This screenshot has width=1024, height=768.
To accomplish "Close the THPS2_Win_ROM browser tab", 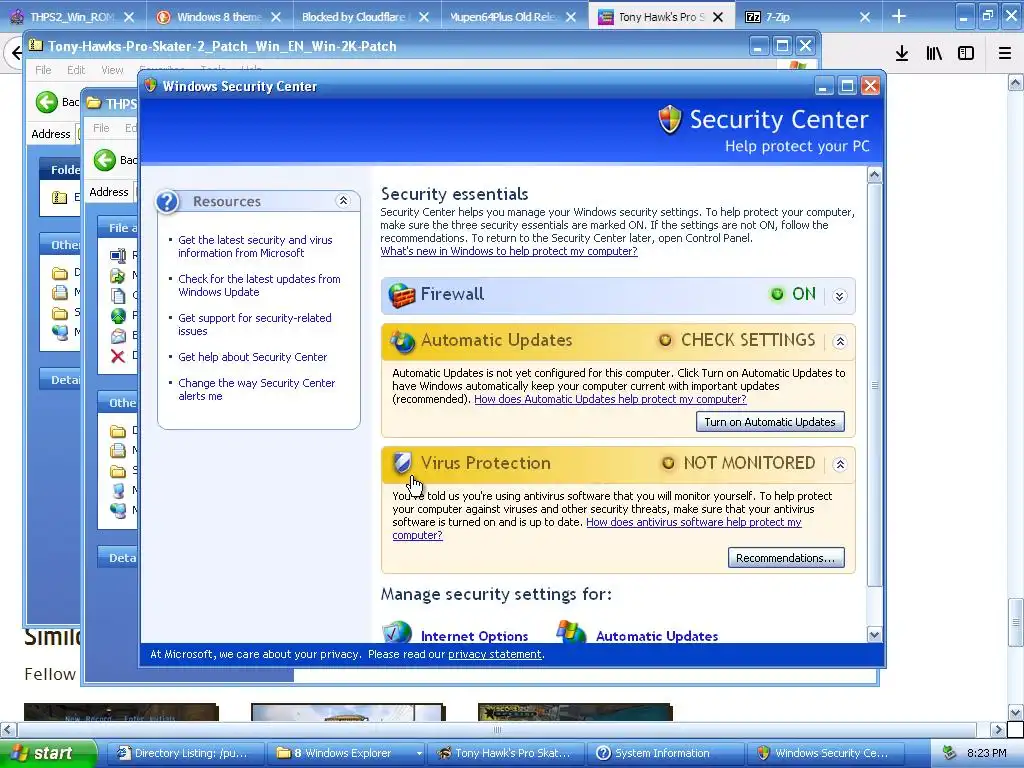I will 129,17.
